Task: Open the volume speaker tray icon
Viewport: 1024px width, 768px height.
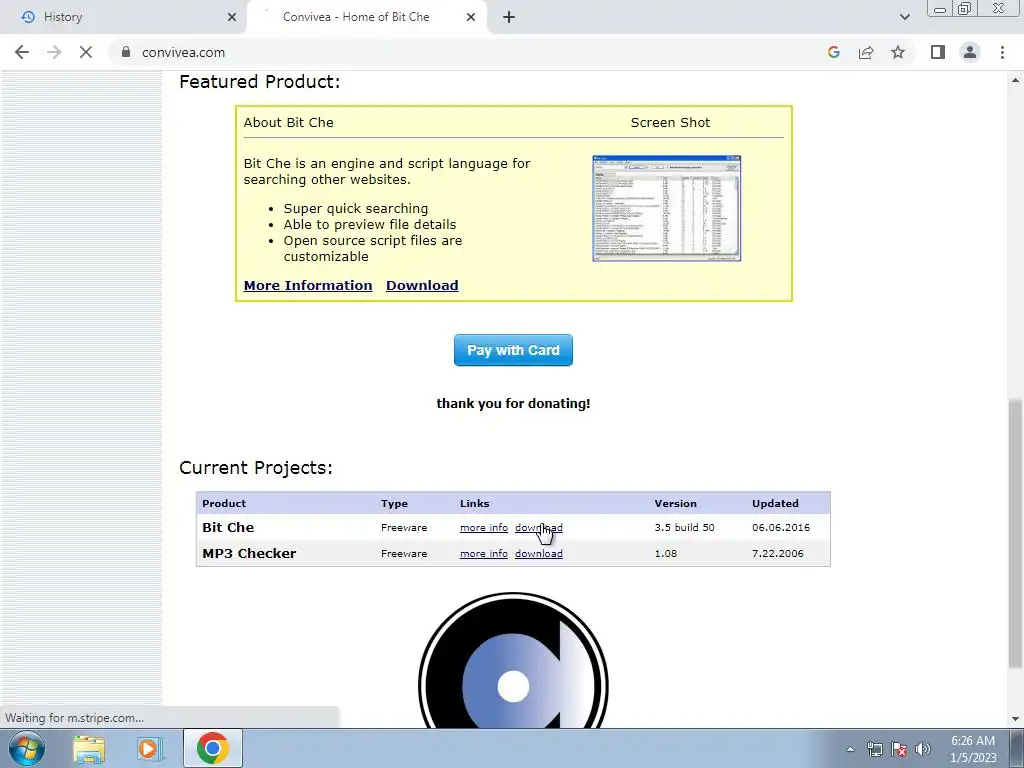Action: [x=923, y=749]
